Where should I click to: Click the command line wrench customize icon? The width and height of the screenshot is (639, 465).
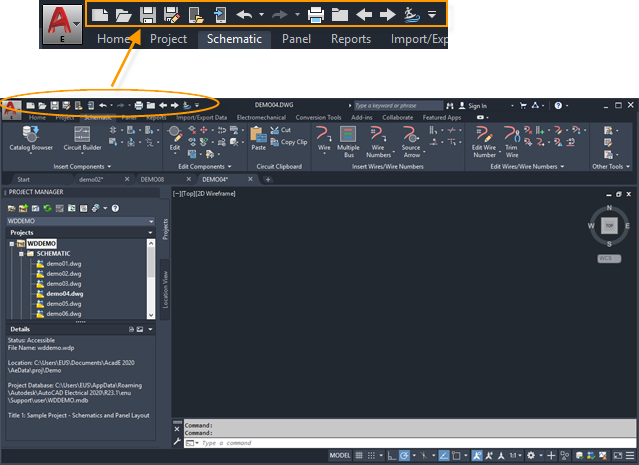177,441
